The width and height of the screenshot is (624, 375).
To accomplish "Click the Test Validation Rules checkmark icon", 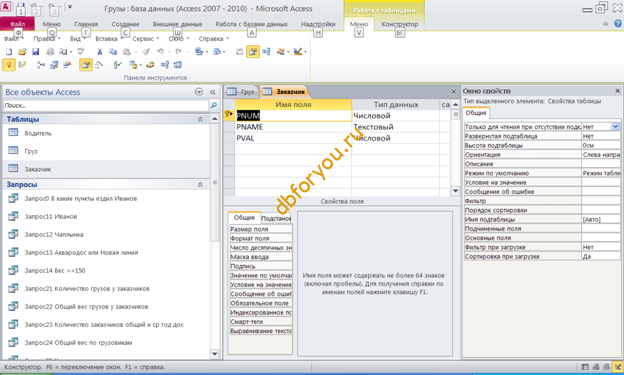I will (x=117, y=64).
